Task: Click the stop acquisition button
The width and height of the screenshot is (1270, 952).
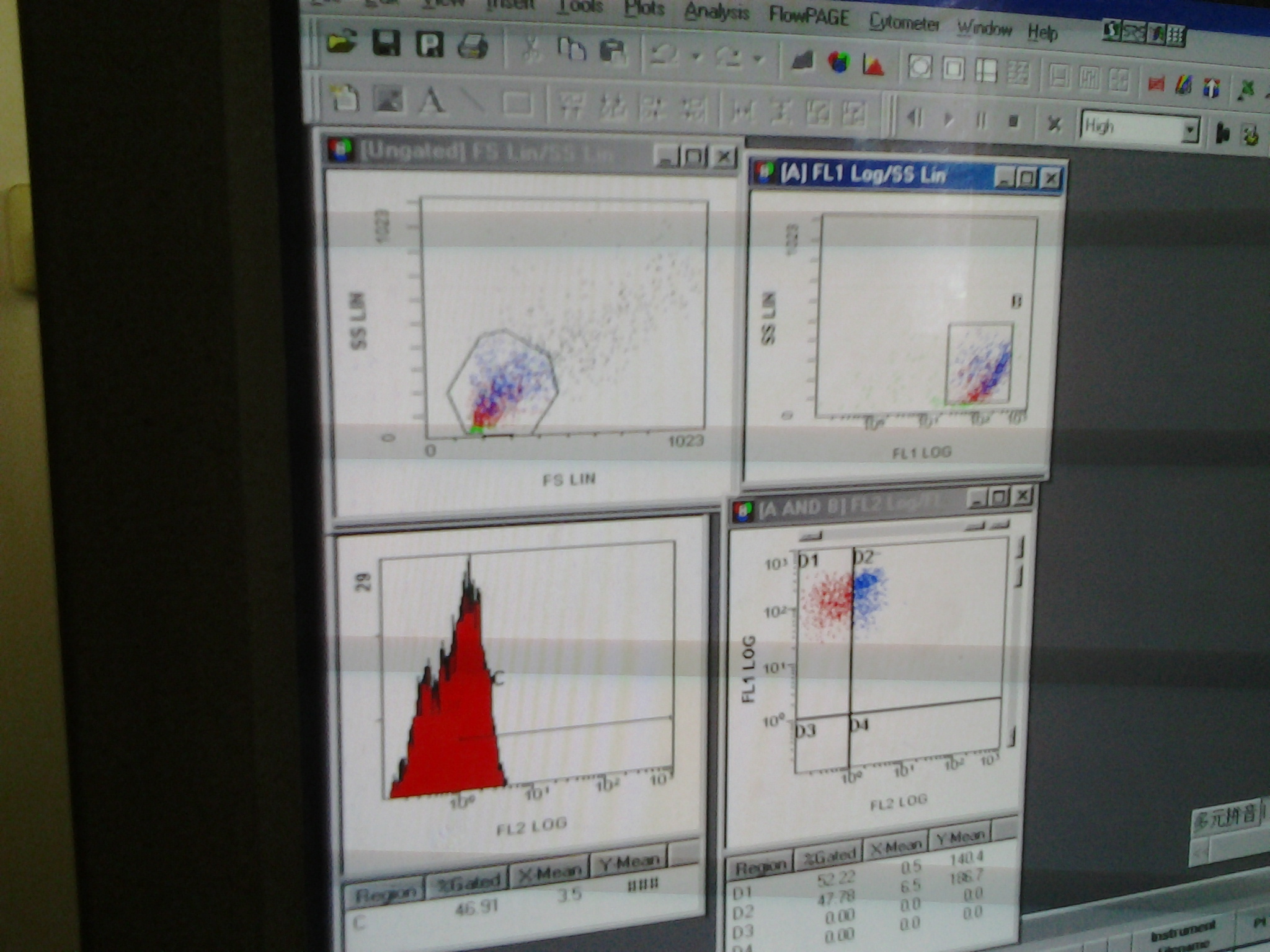Action: click(x=1014, y=121)
